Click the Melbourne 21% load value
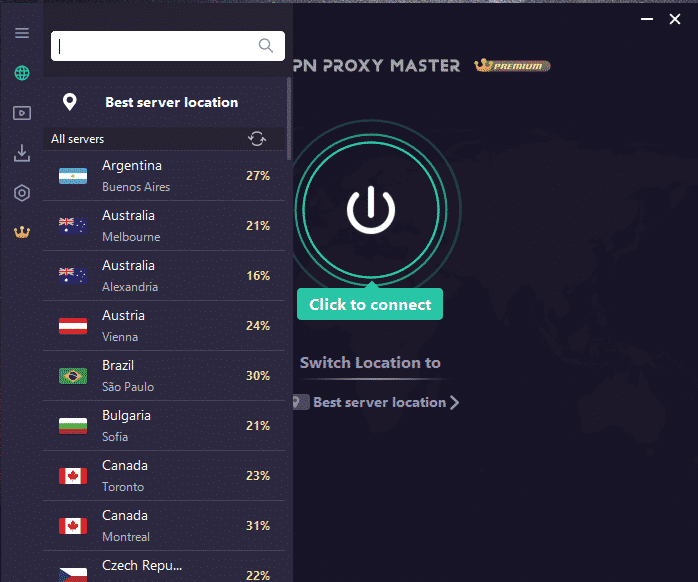 click(x=258, y=226)
